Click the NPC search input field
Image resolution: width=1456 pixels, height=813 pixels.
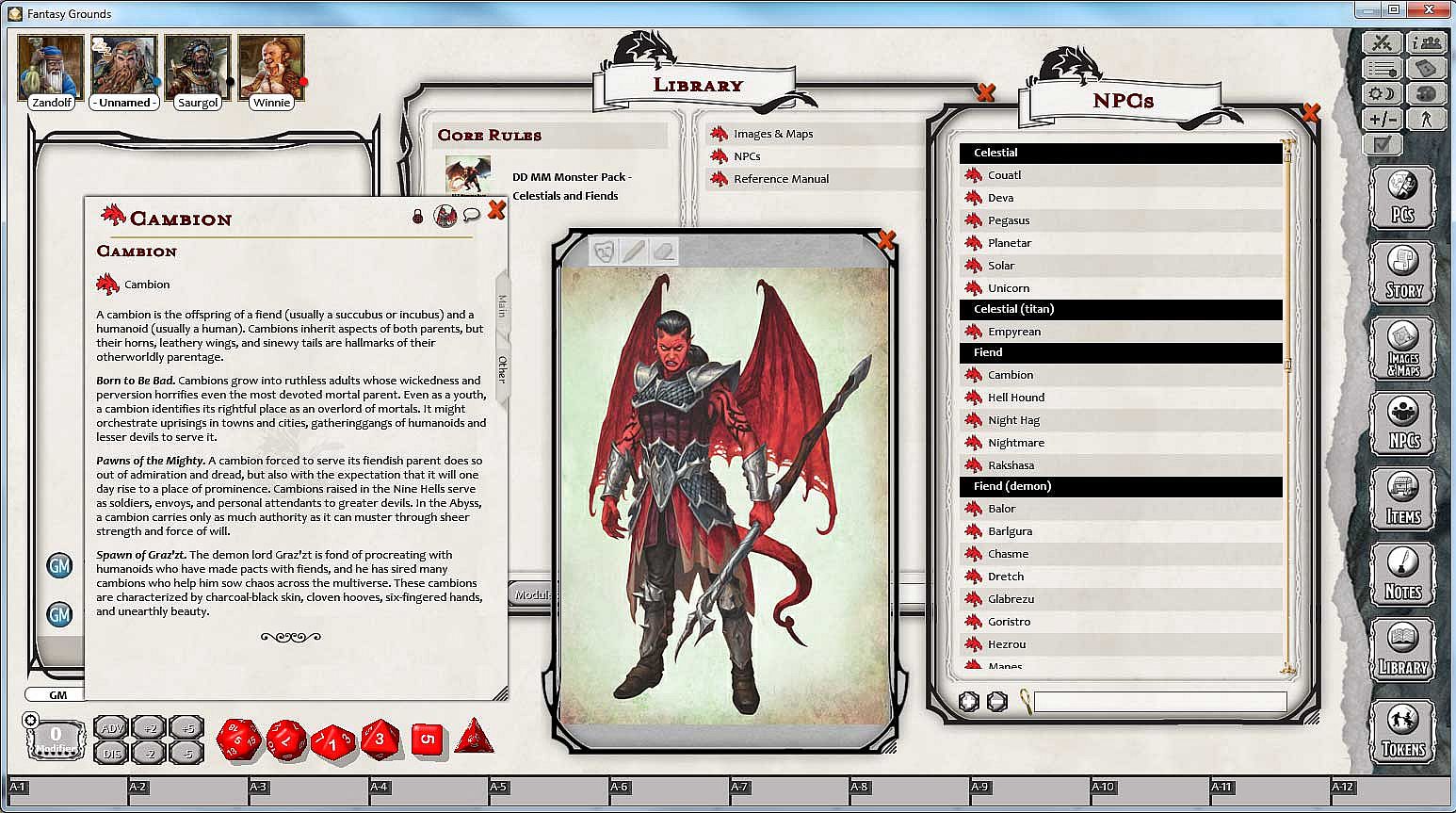(x=1159, y=701)
